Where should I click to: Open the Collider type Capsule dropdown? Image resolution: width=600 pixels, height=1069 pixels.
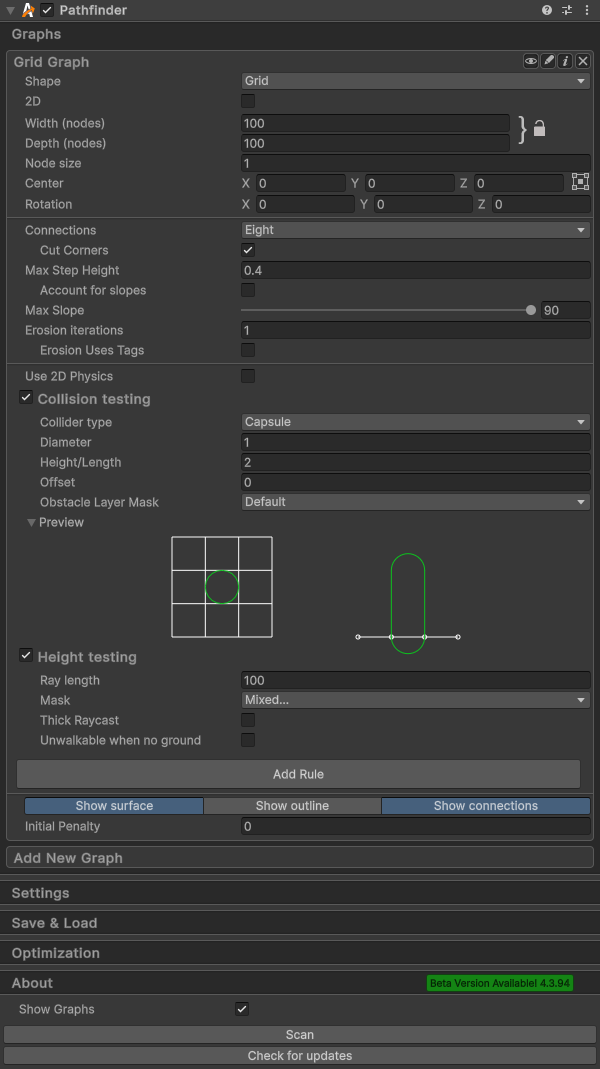[415, 422]
